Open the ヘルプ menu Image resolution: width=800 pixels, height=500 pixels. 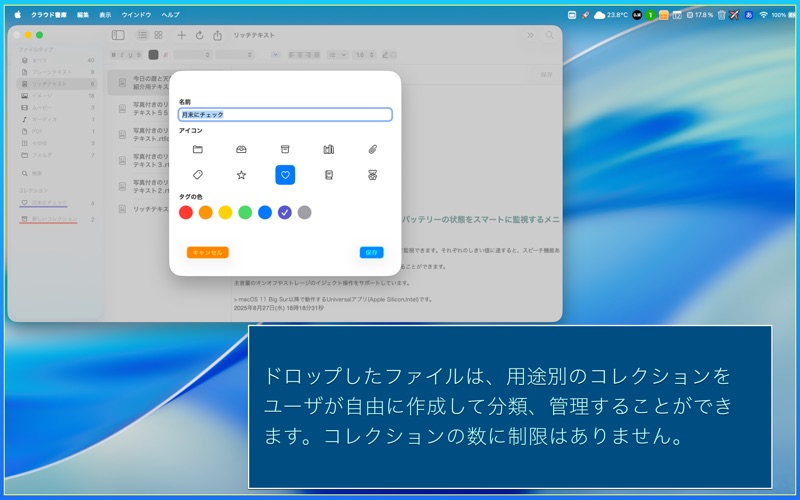click(170, 15)
